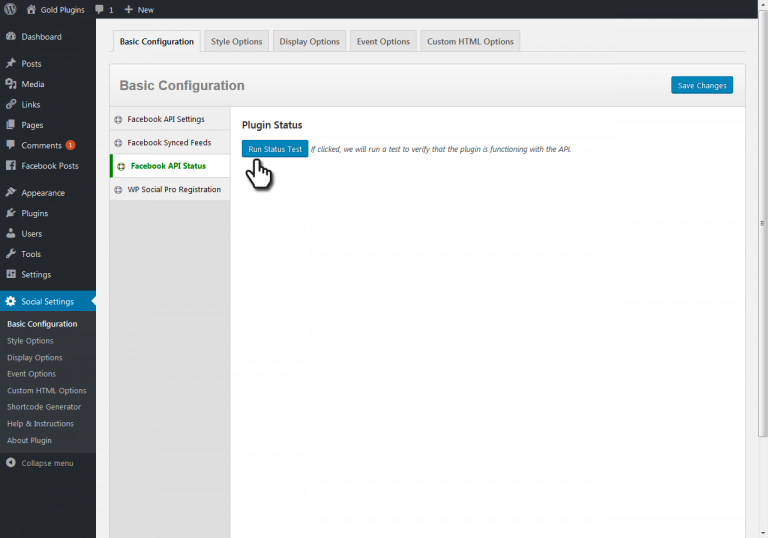Switch to the Style Options tab
The height and width of the screenshot is (538, 768).
(x=236, y=42)
